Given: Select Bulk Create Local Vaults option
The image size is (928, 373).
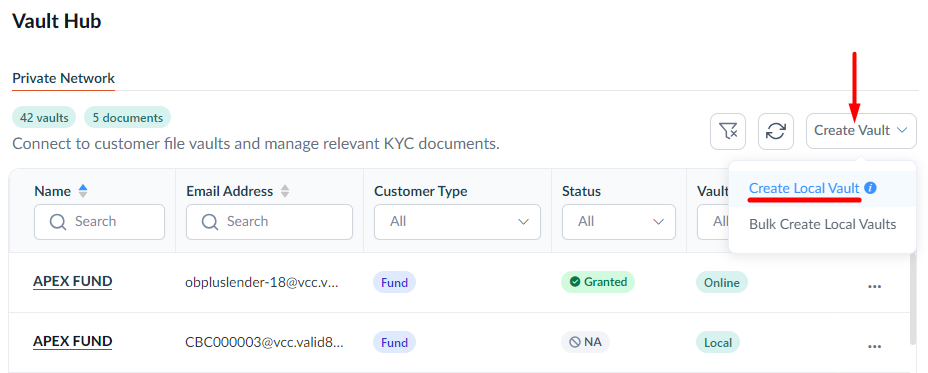Looking at the screenshot, I should (823, 224).
